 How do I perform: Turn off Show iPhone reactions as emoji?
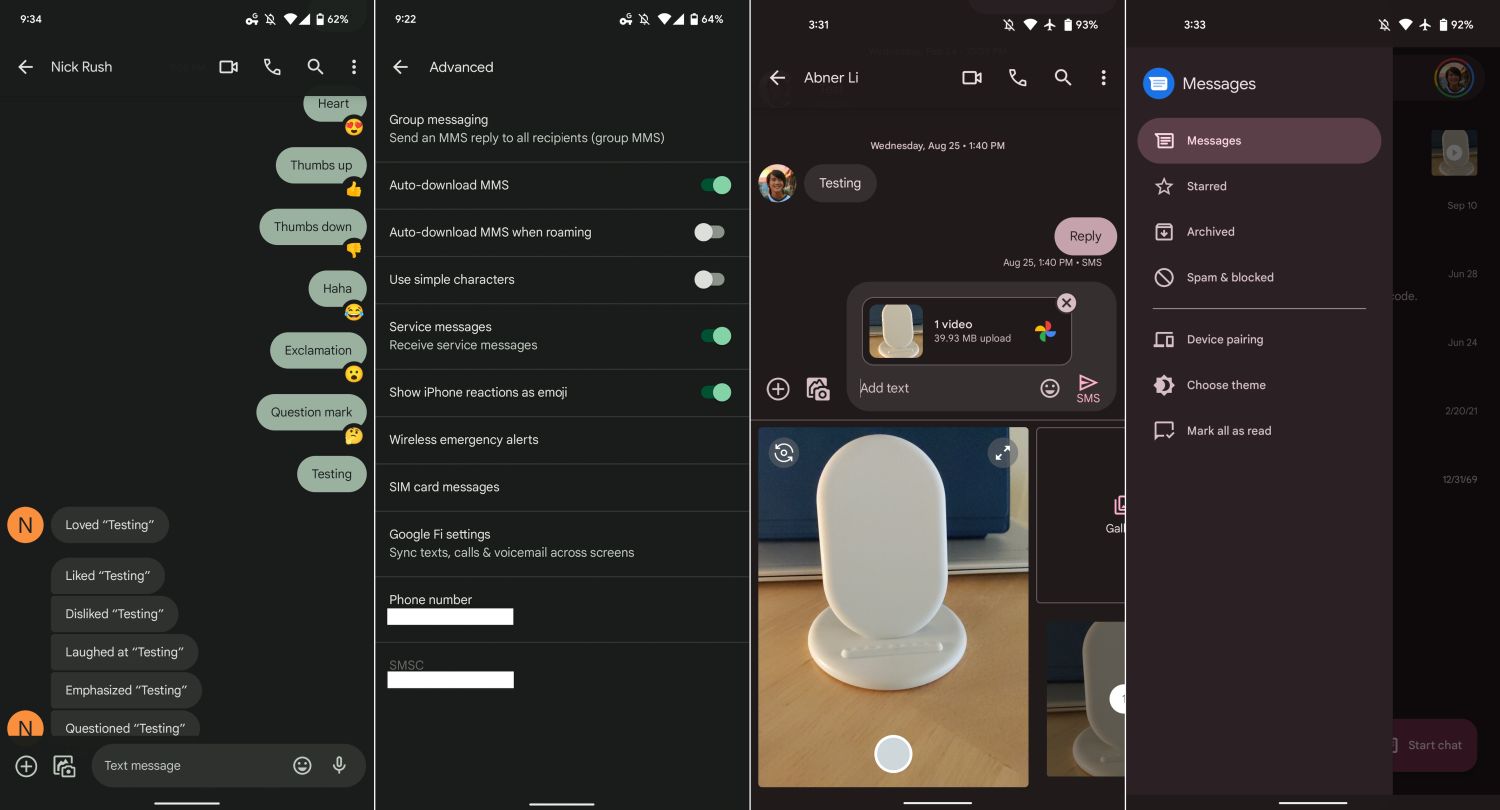(x=715, y=392)
